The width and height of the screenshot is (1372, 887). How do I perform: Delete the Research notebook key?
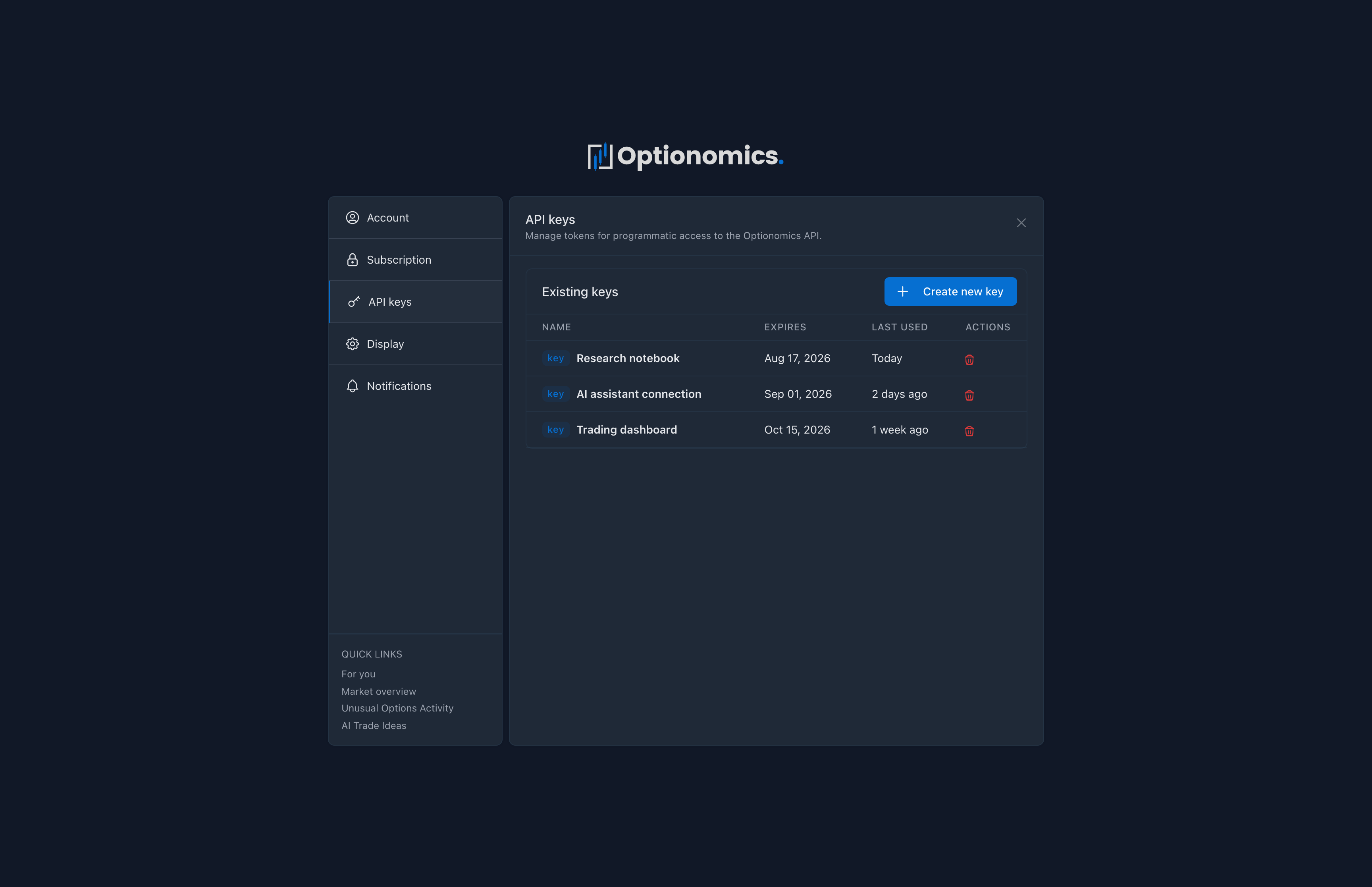point(969,359)
